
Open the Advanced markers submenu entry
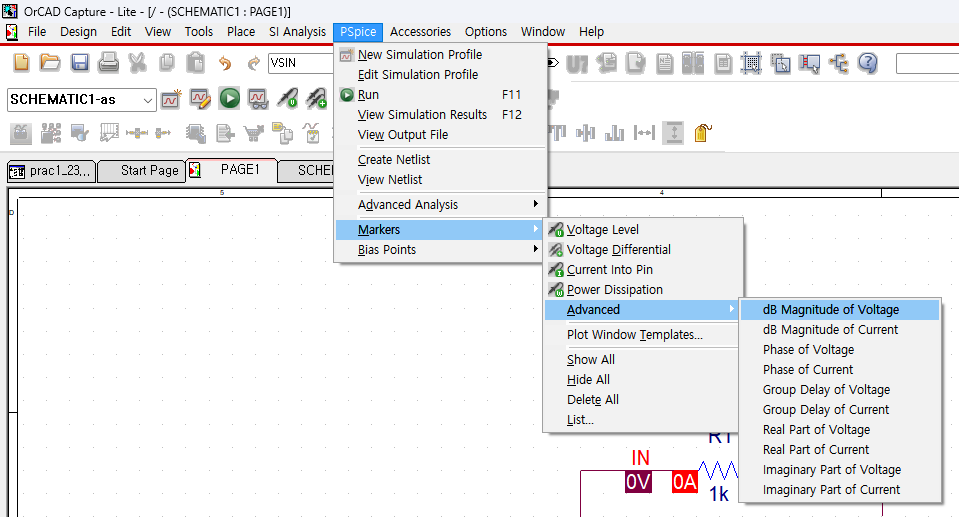pyautogui.click(x=642, y=310)
